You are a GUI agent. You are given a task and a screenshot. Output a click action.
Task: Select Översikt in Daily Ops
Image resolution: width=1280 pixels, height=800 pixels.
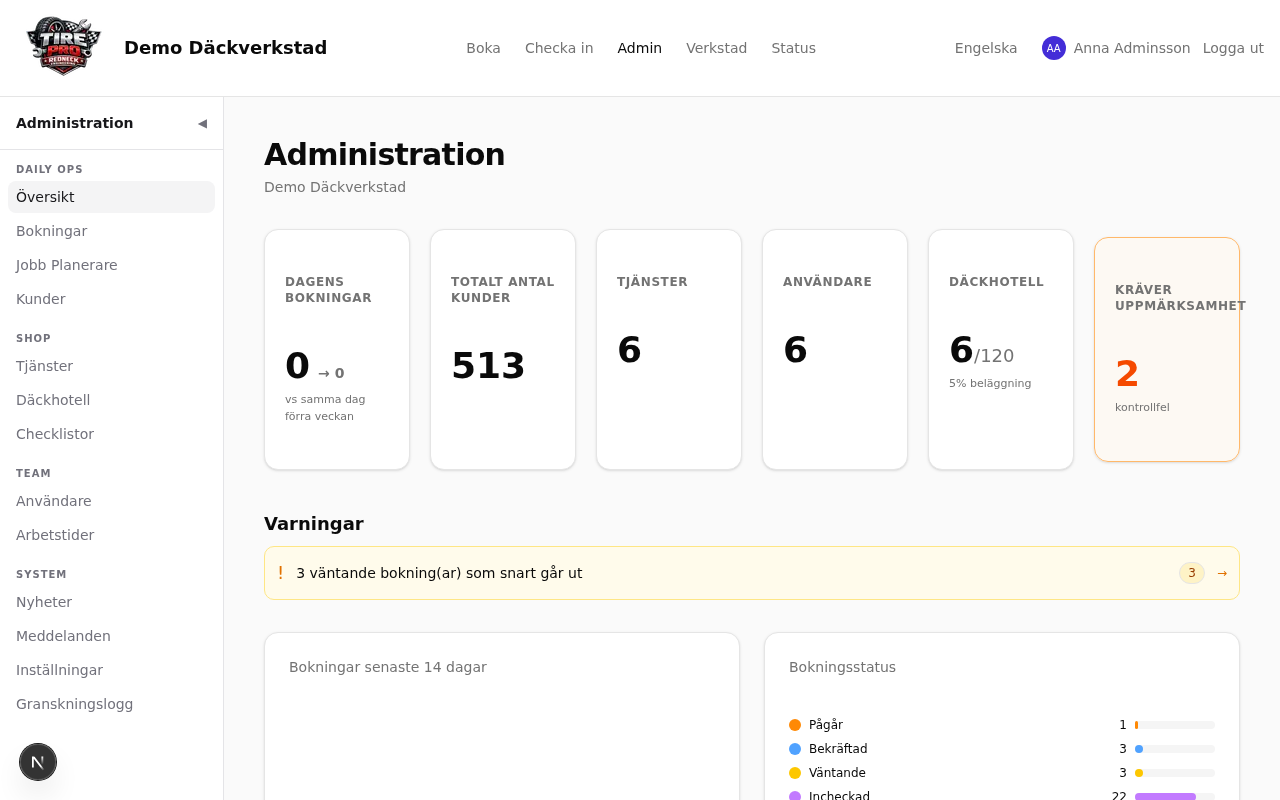[45, 197]
